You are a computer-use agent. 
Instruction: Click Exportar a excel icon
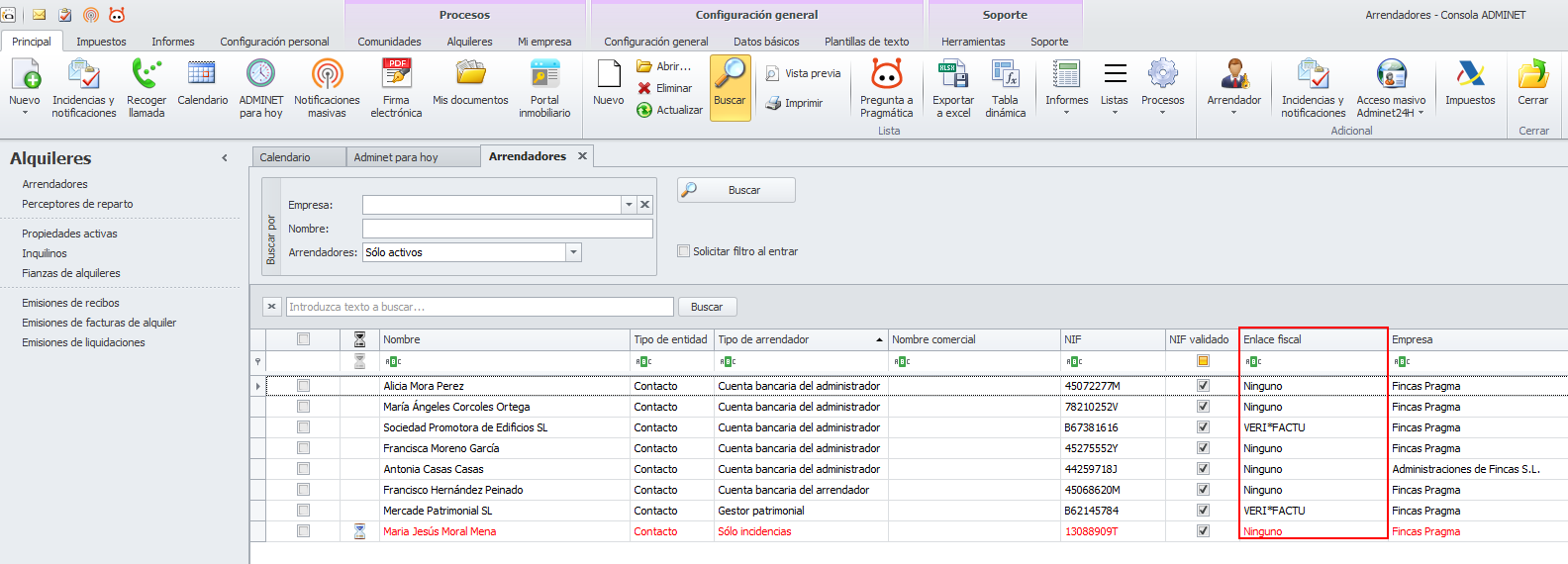click(x=952, y=75)
